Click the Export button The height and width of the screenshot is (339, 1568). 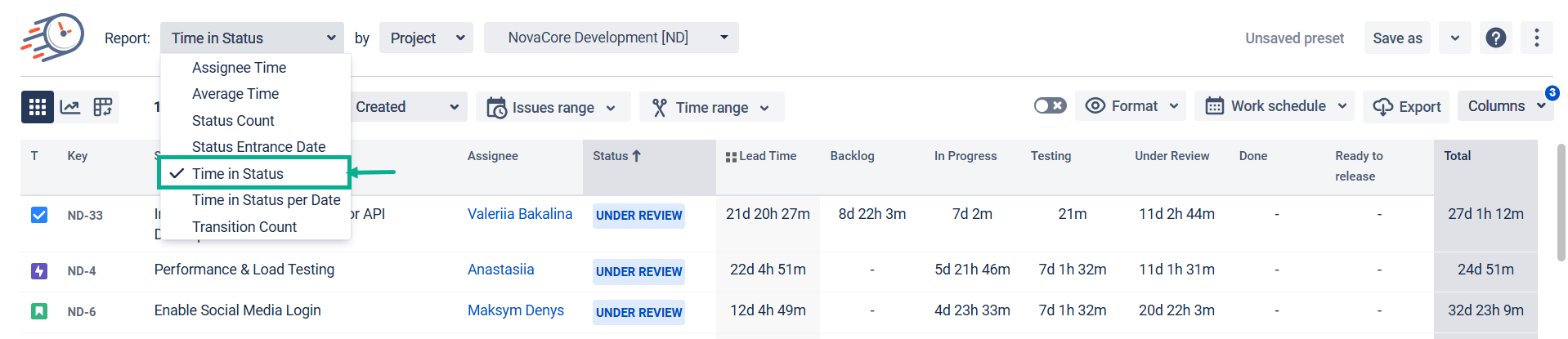(1406, 107)
